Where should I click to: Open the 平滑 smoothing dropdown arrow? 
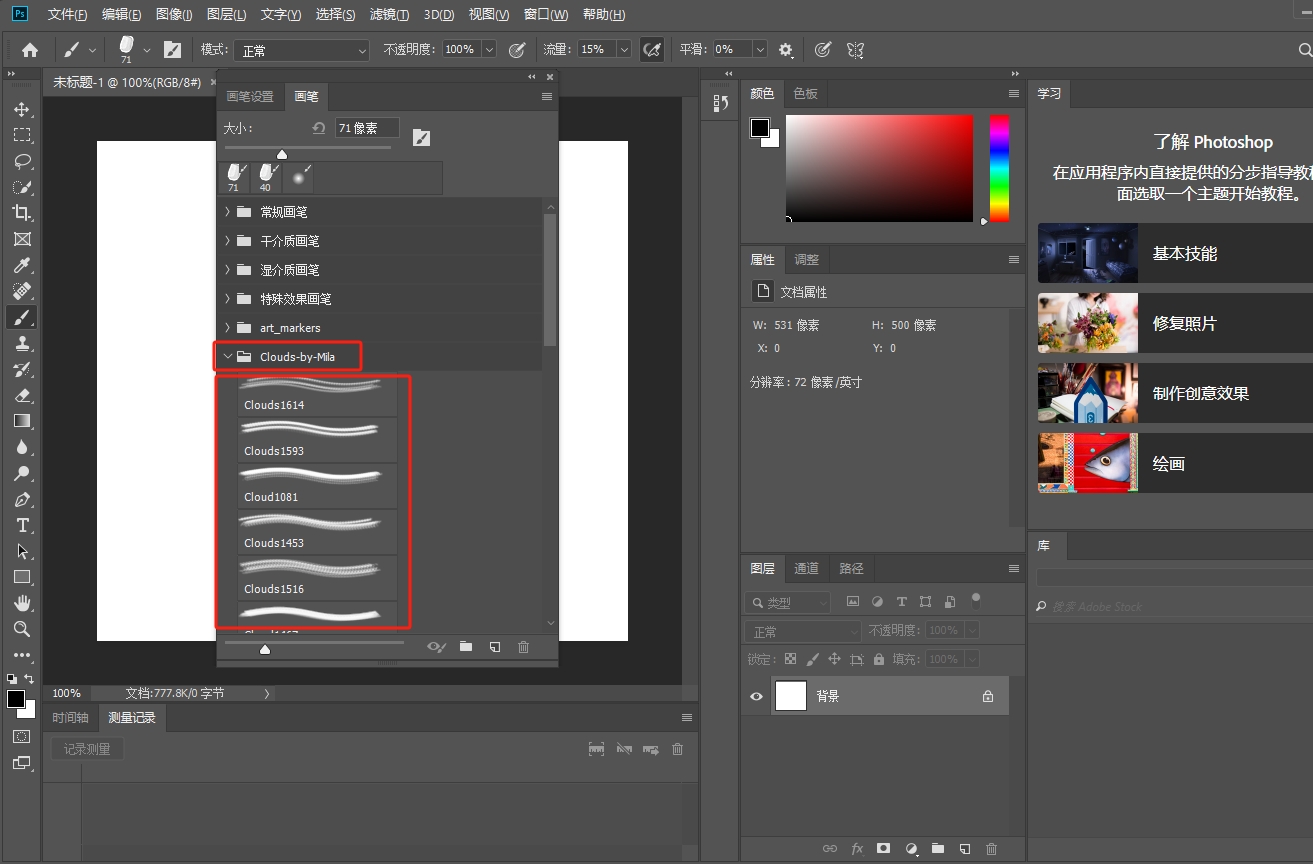(759, 49)
